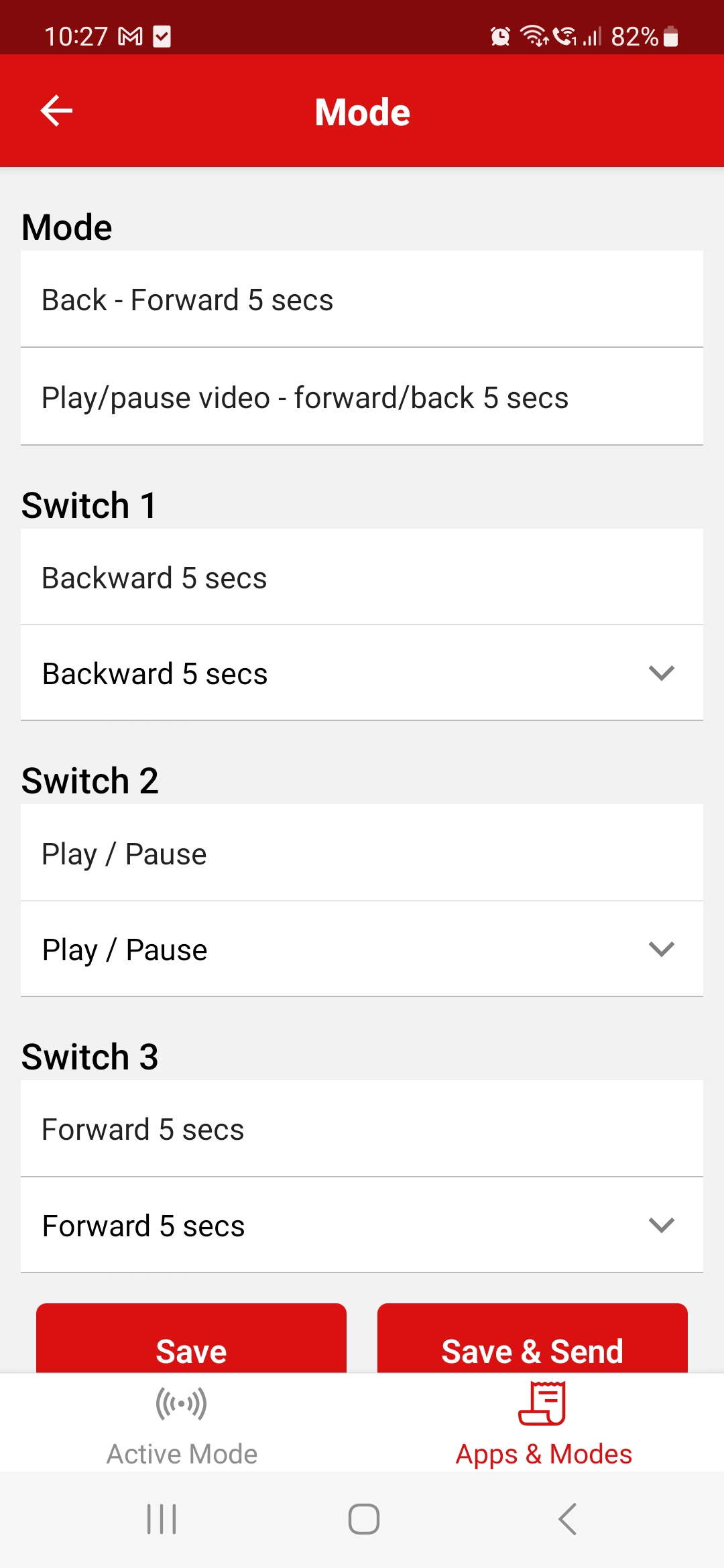Tap the alarm clock status icon
724x1568 pixels.
click(x=500, y=36)
